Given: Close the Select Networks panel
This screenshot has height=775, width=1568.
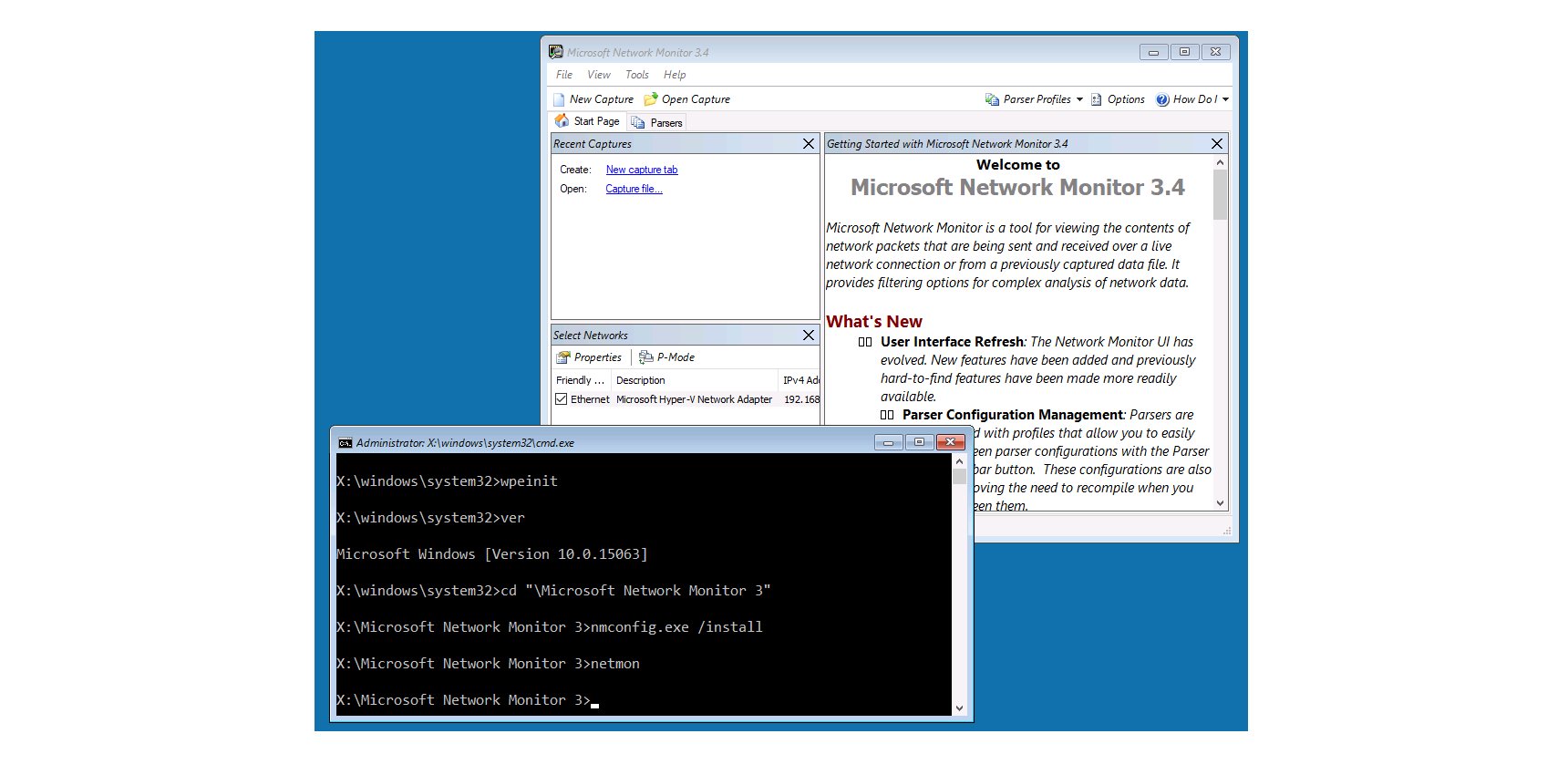Looking at the screenshot, I should [809, 336].
